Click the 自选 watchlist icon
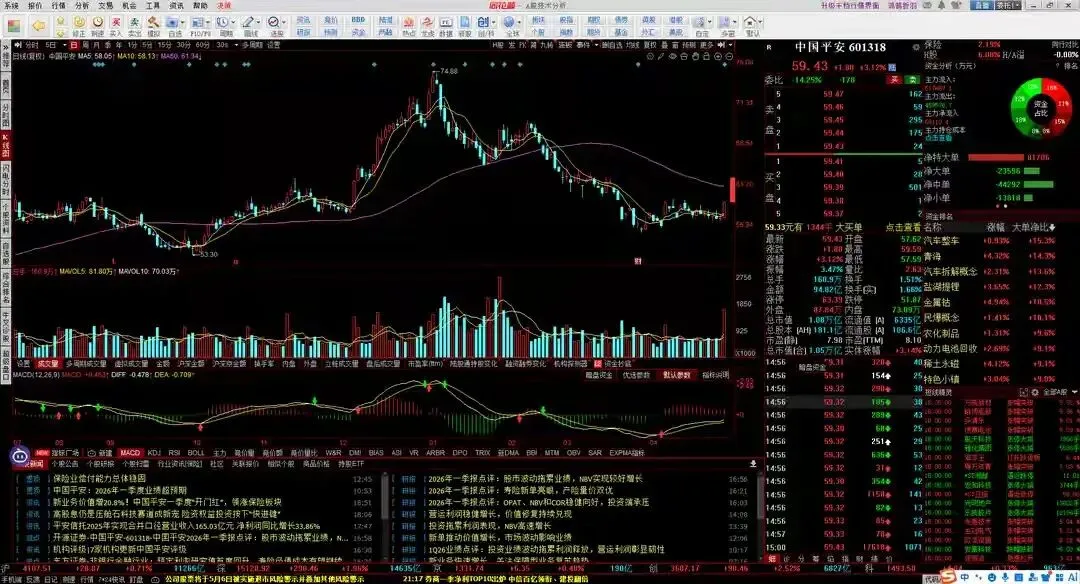Viewport: 1080px width, 584px height. (x=172, y=23)
